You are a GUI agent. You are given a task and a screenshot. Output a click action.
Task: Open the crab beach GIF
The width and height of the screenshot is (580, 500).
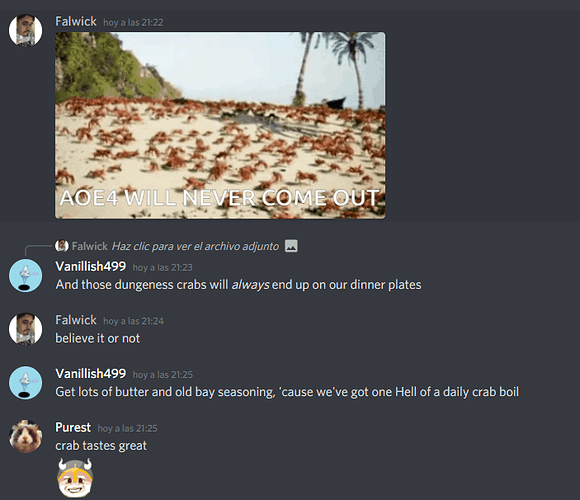[220, 125]
